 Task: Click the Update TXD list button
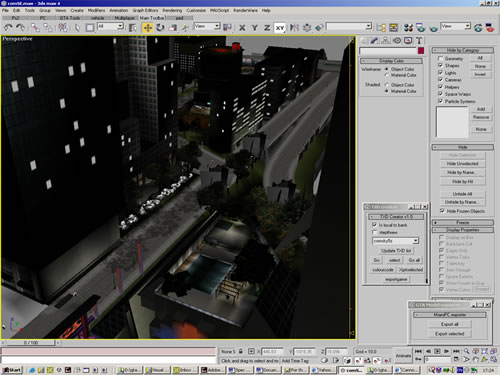click(x=396, y=250)
